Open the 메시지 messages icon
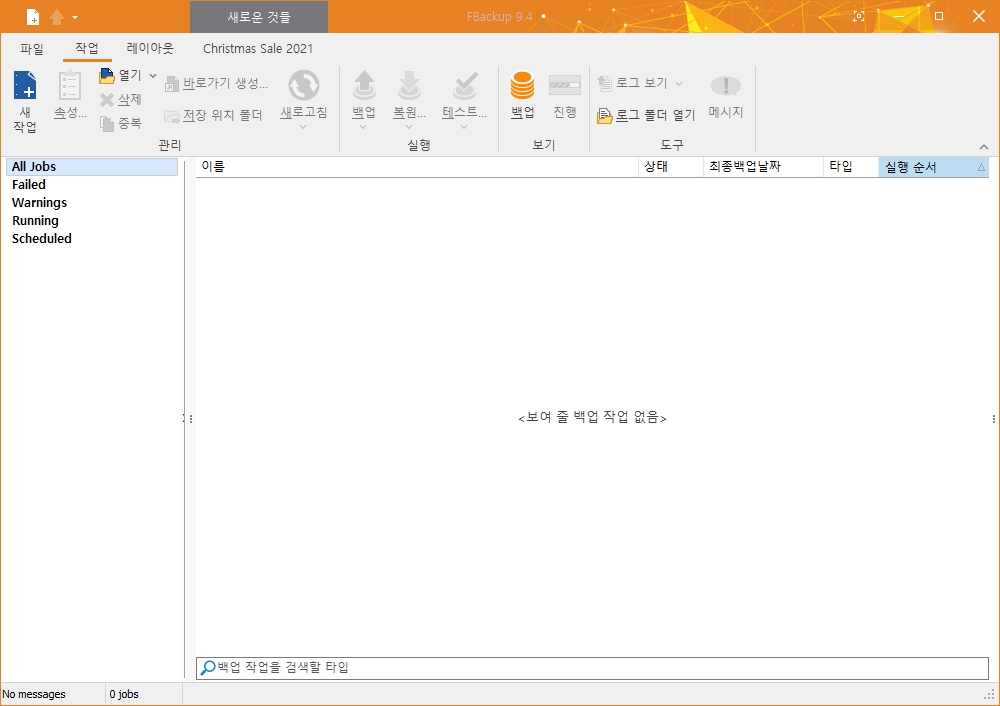The width and height of the screenshot is (1000, 706). coord(726,85)
